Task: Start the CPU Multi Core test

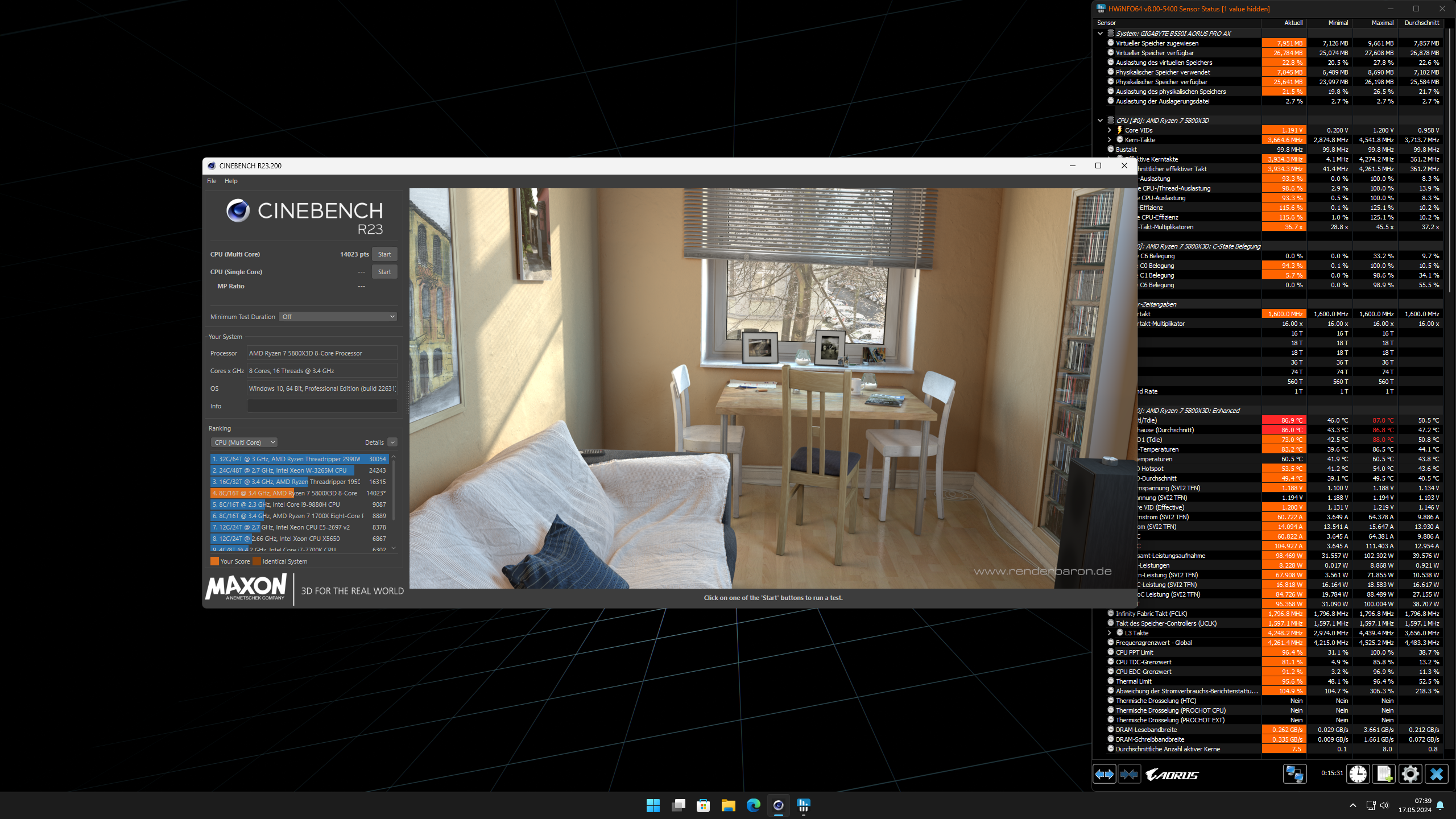Action: pyautogui.click(x=384, y=254)
